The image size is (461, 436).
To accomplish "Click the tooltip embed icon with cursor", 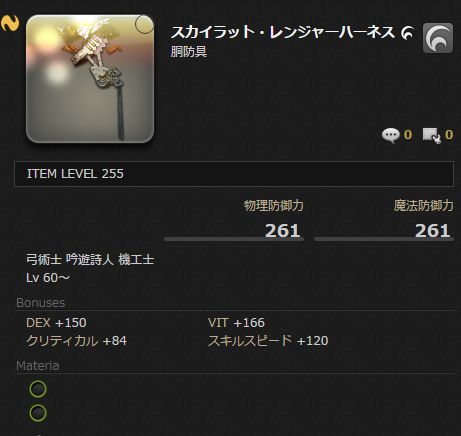I will click(x=432, y=135).
